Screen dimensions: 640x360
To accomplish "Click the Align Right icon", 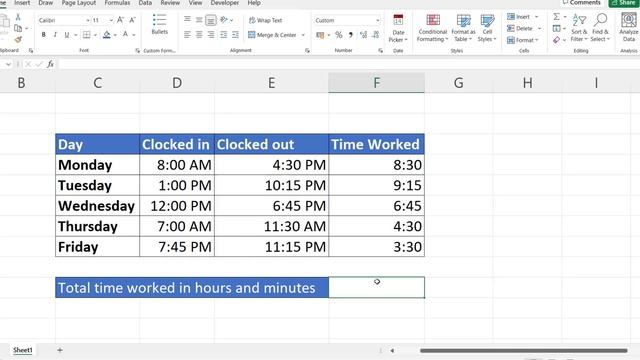I will 211,35.
